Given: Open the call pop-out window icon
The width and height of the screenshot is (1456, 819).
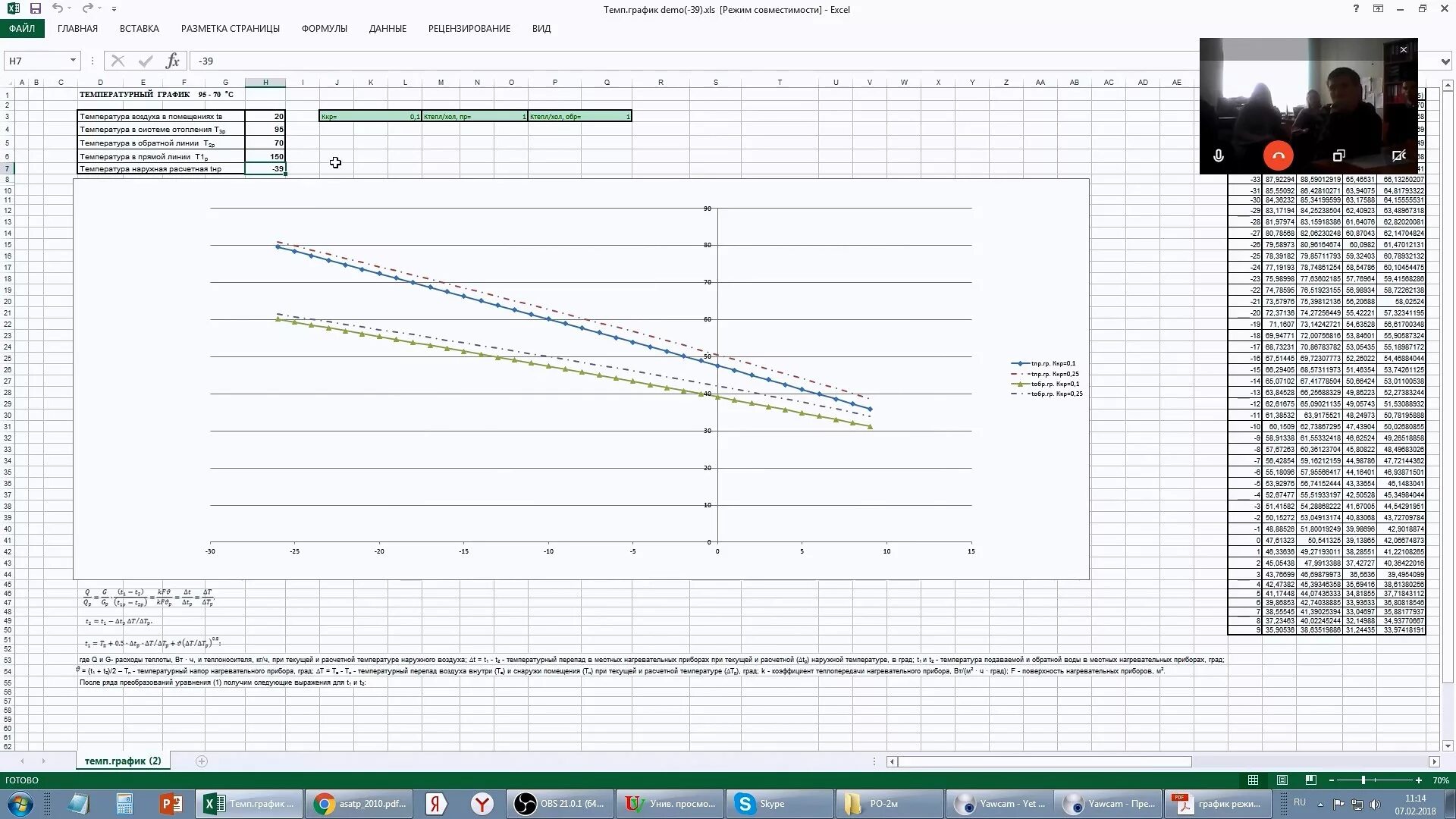Looking at the screenshot, I should (1338, 155).
